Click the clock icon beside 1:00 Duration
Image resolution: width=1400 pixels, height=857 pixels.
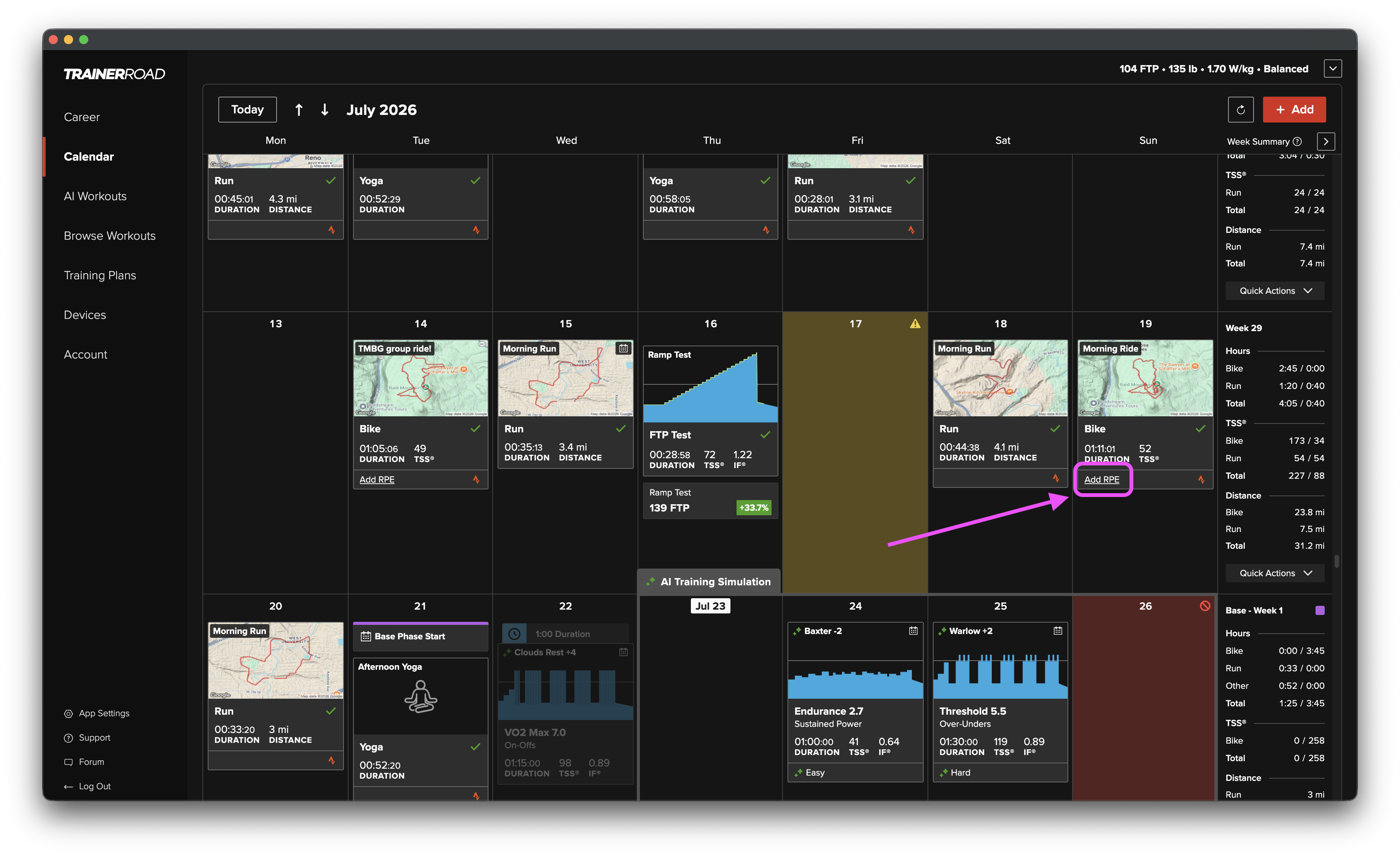tap(514, 634)
